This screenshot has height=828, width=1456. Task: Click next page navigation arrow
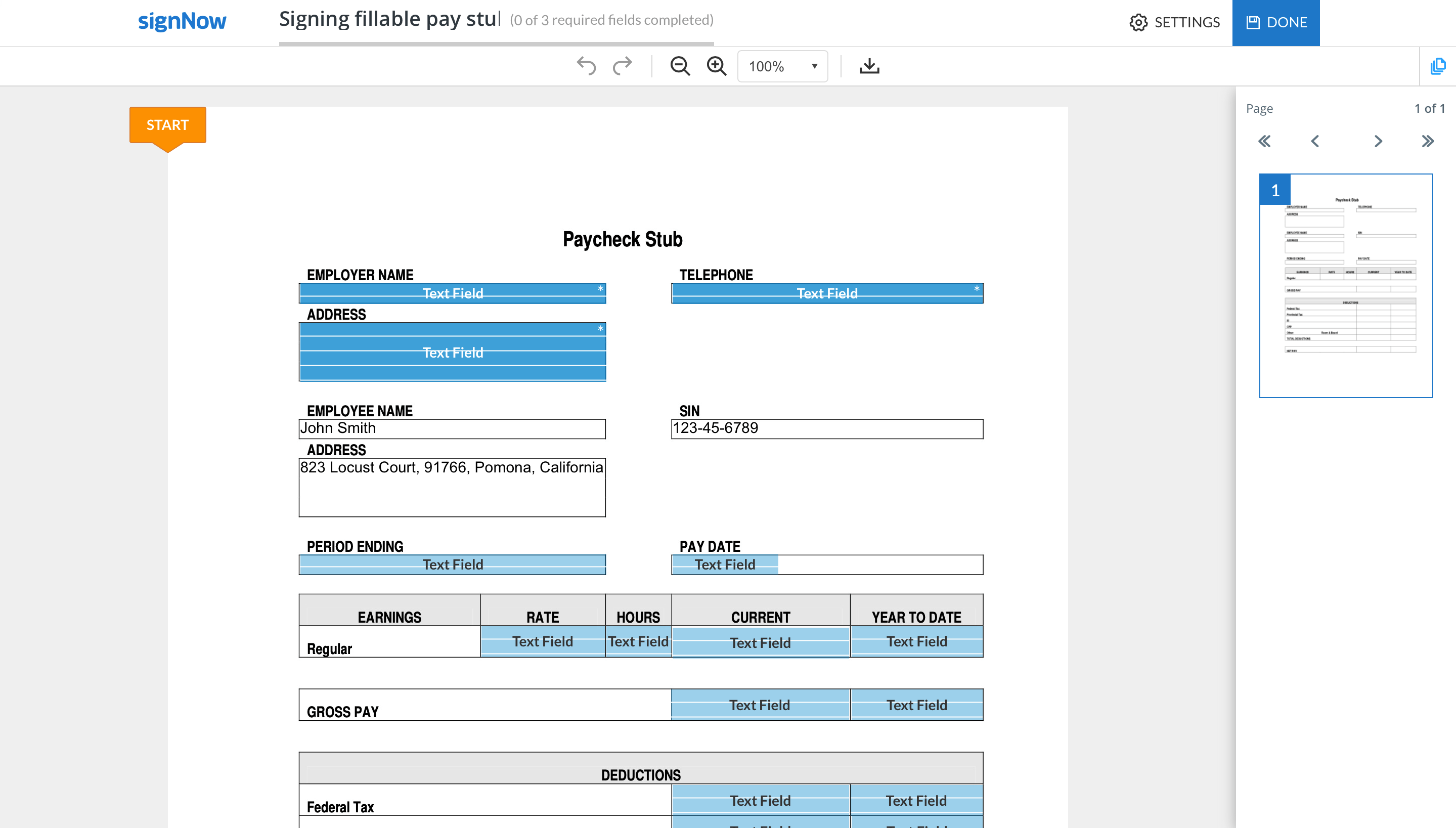point(1378,141)
